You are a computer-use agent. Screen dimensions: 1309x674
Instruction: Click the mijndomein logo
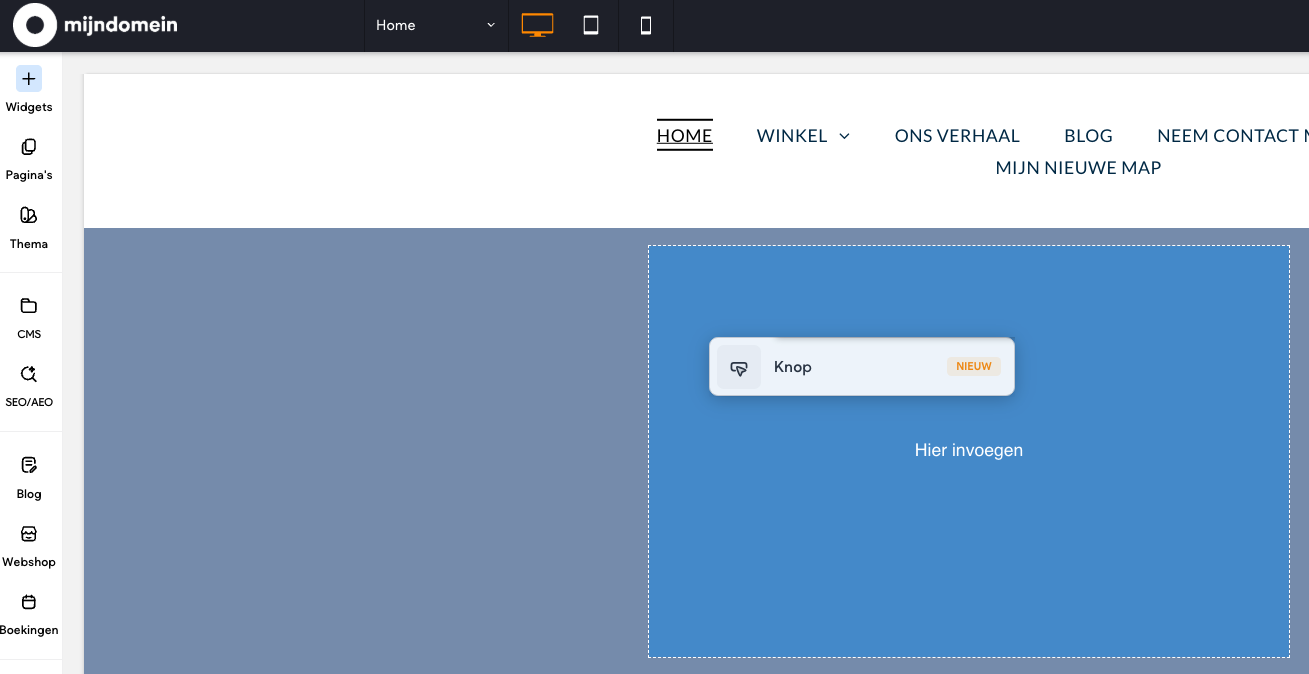pos(96,25)
